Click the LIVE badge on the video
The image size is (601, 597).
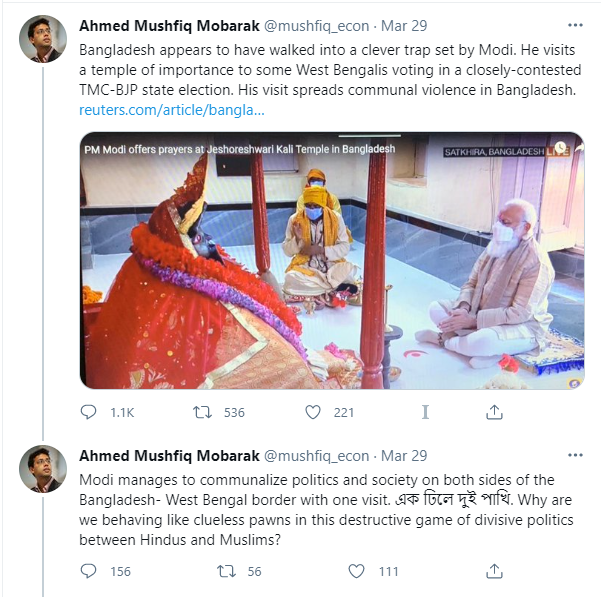[558, 150]
